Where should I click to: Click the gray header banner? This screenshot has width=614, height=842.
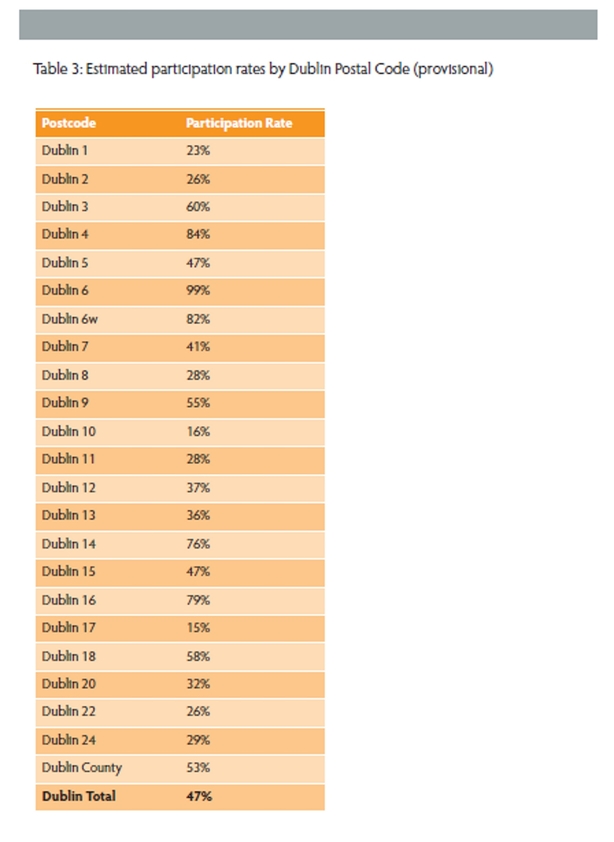(308, 24)
